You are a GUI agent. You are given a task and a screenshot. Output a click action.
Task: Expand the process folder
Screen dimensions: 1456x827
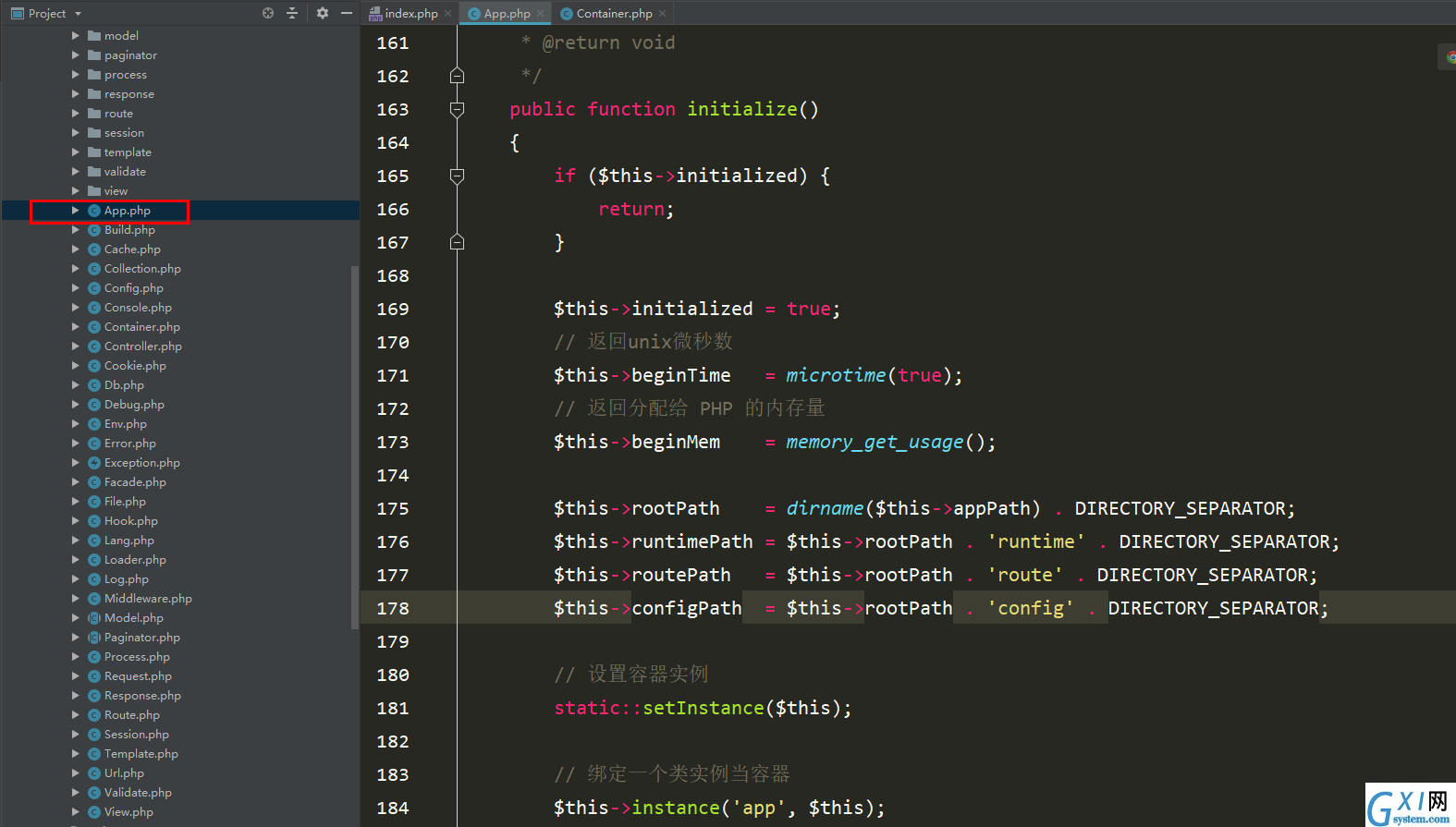tap(76, 74)
